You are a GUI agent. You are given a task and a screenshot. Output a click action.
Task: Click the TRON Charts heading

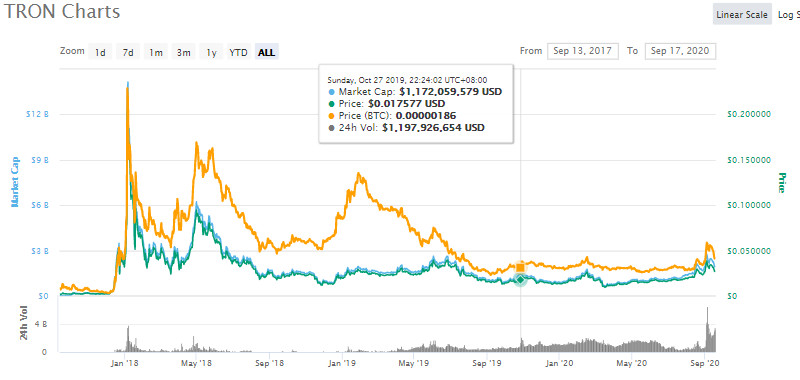(x=61, y=12)
